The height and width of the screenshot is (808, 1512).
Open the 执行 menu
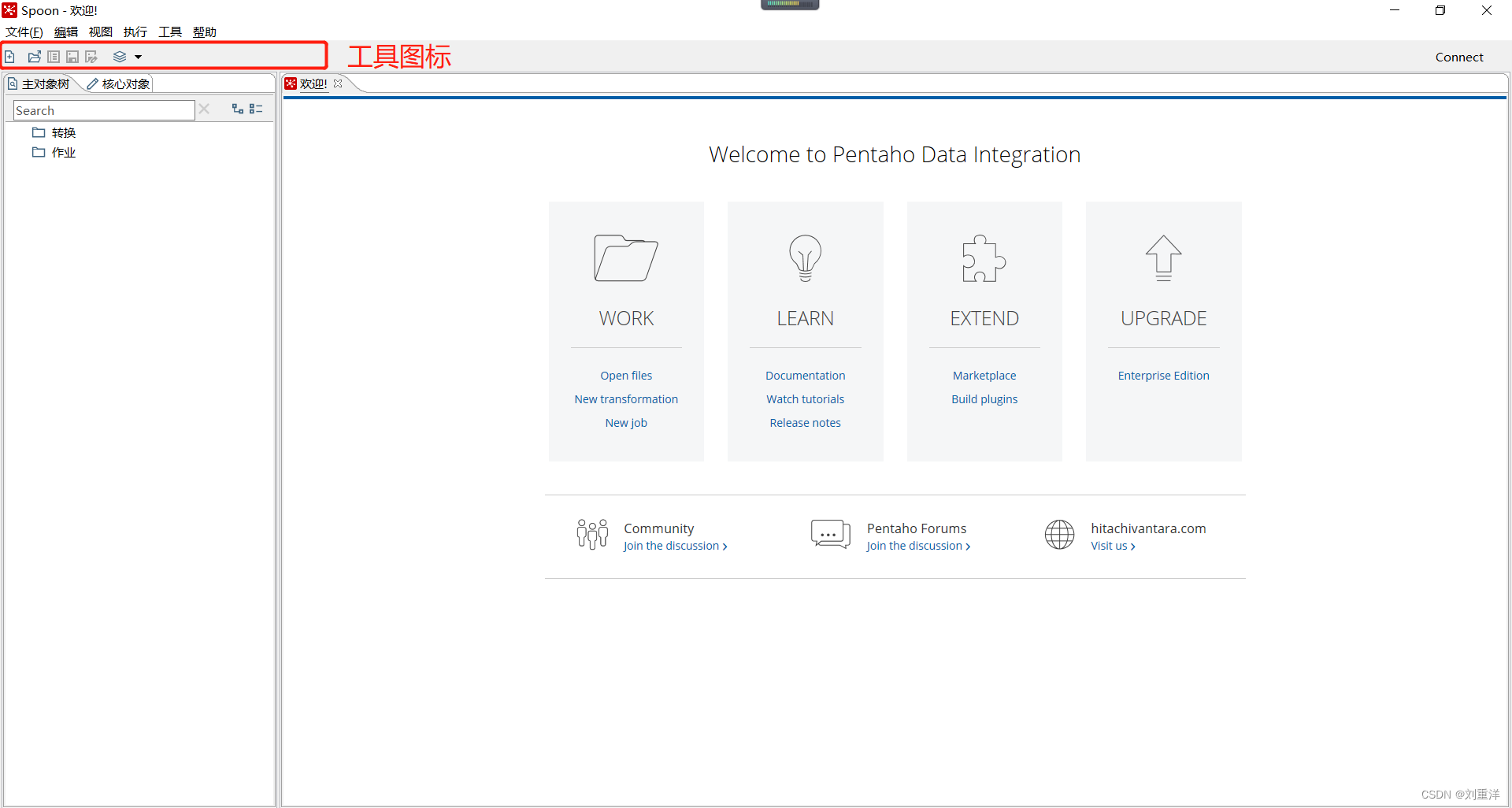coord(135,32)
